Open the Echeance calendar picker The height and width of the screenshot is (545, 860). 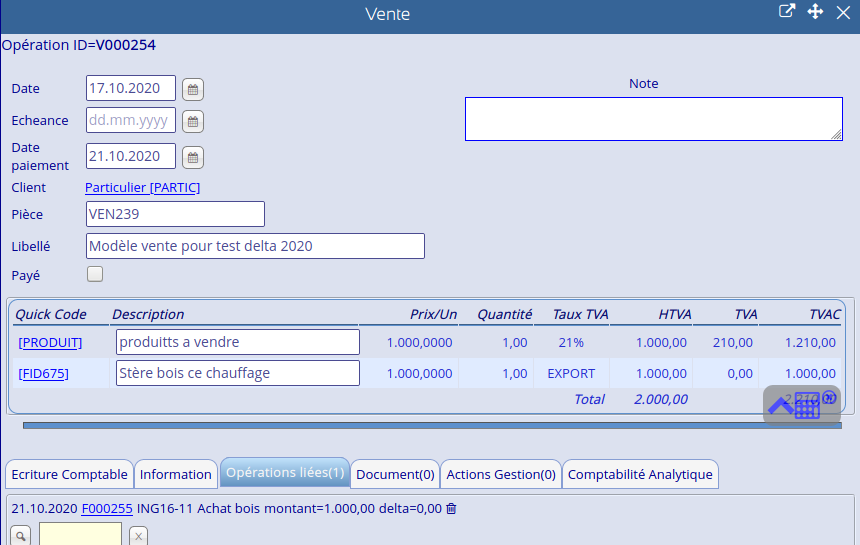[193, 121]
